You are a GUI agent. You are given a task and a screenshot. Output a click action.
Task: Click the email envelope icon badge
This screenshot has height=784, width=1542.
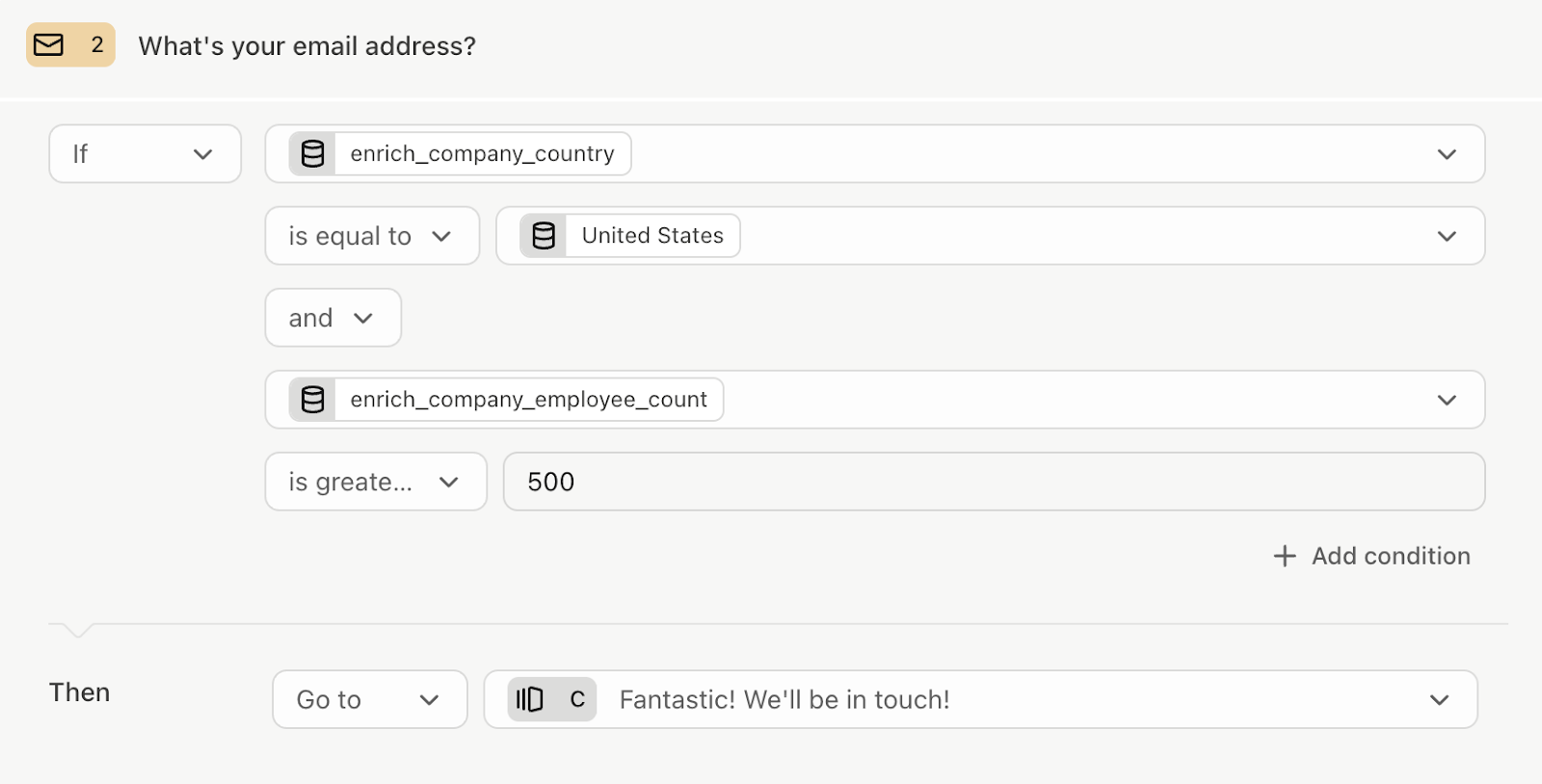tap(48, 45)
